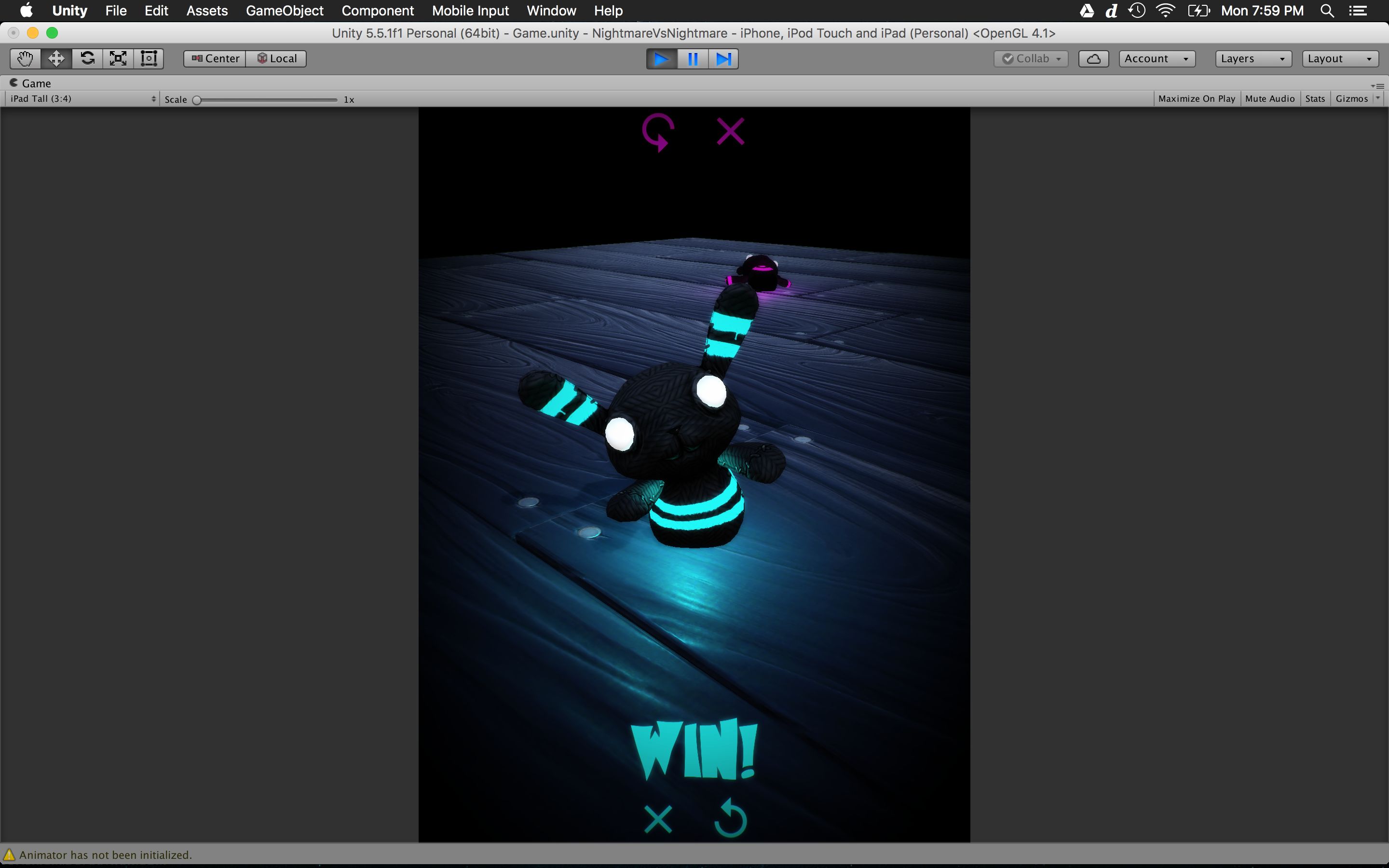
Task: Select the Scale tool
Action: tap(118, 58)
